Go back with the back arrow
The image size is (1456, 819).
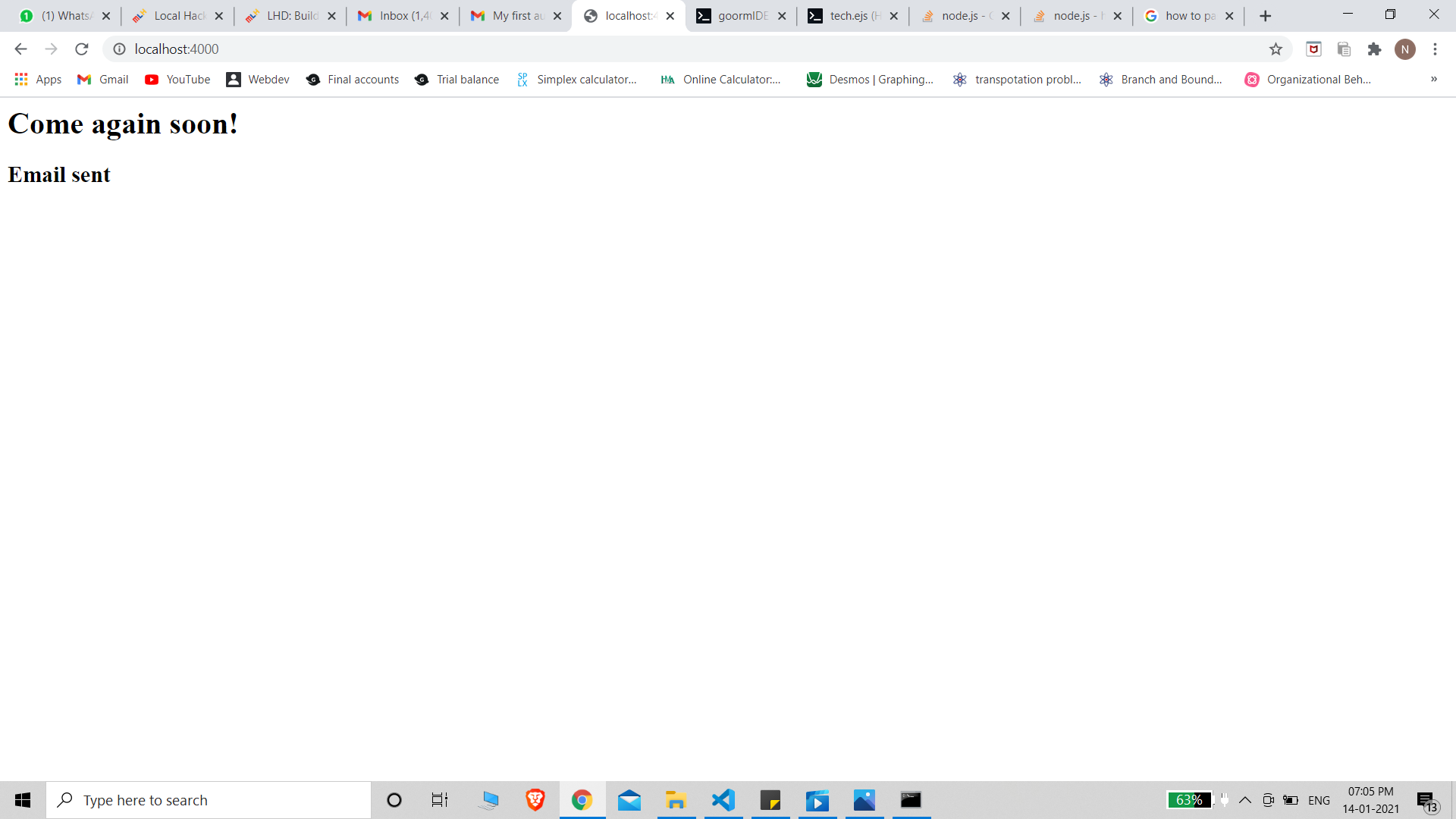point(20,49)
